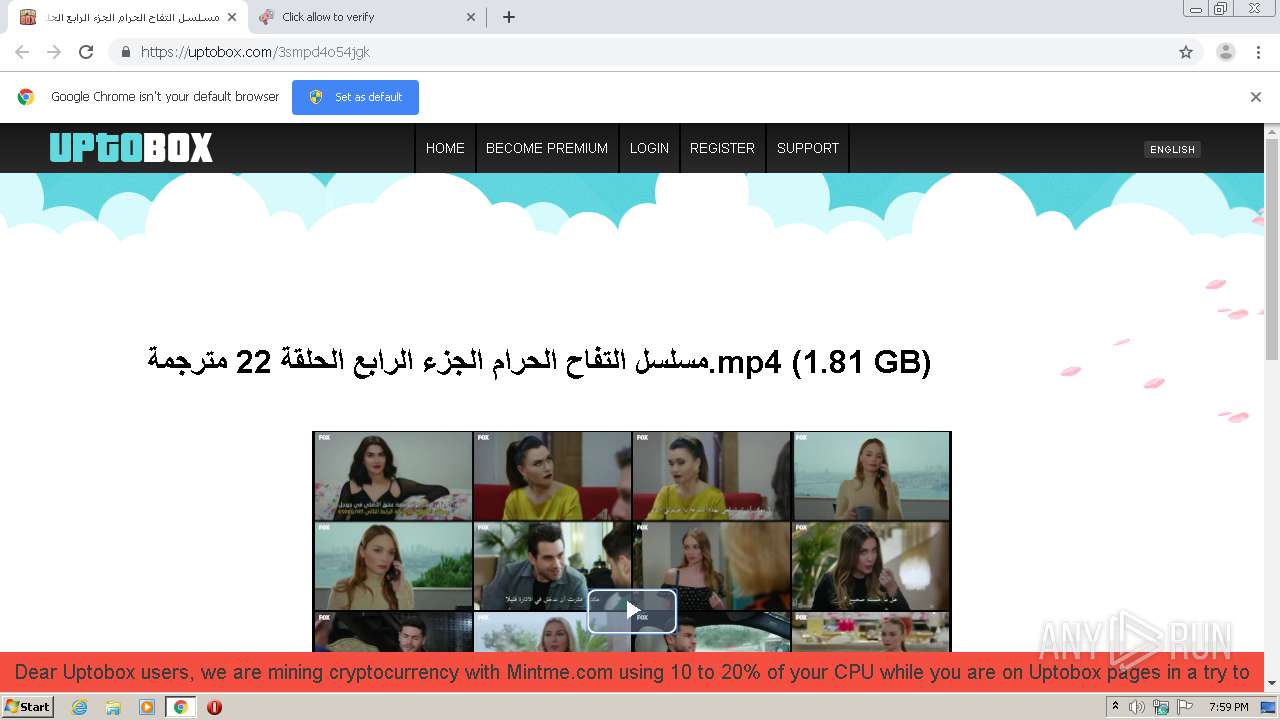Image resolution: width=1280 pixels, height=720 pixels.
Task: Click the Show desktop tray icon
Action: tap(1268, 707)
